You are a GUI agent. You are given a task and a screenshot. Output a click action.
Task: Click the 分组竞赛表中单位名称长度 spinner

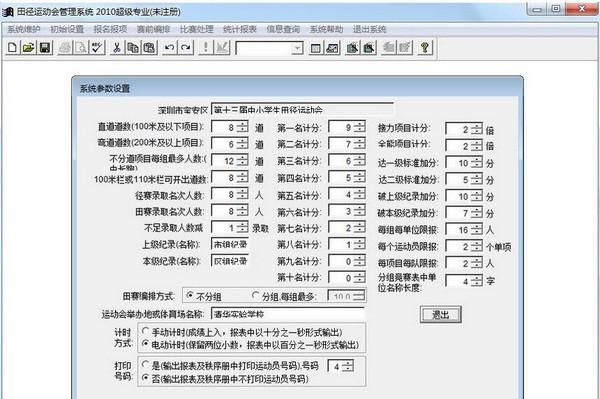476,281
